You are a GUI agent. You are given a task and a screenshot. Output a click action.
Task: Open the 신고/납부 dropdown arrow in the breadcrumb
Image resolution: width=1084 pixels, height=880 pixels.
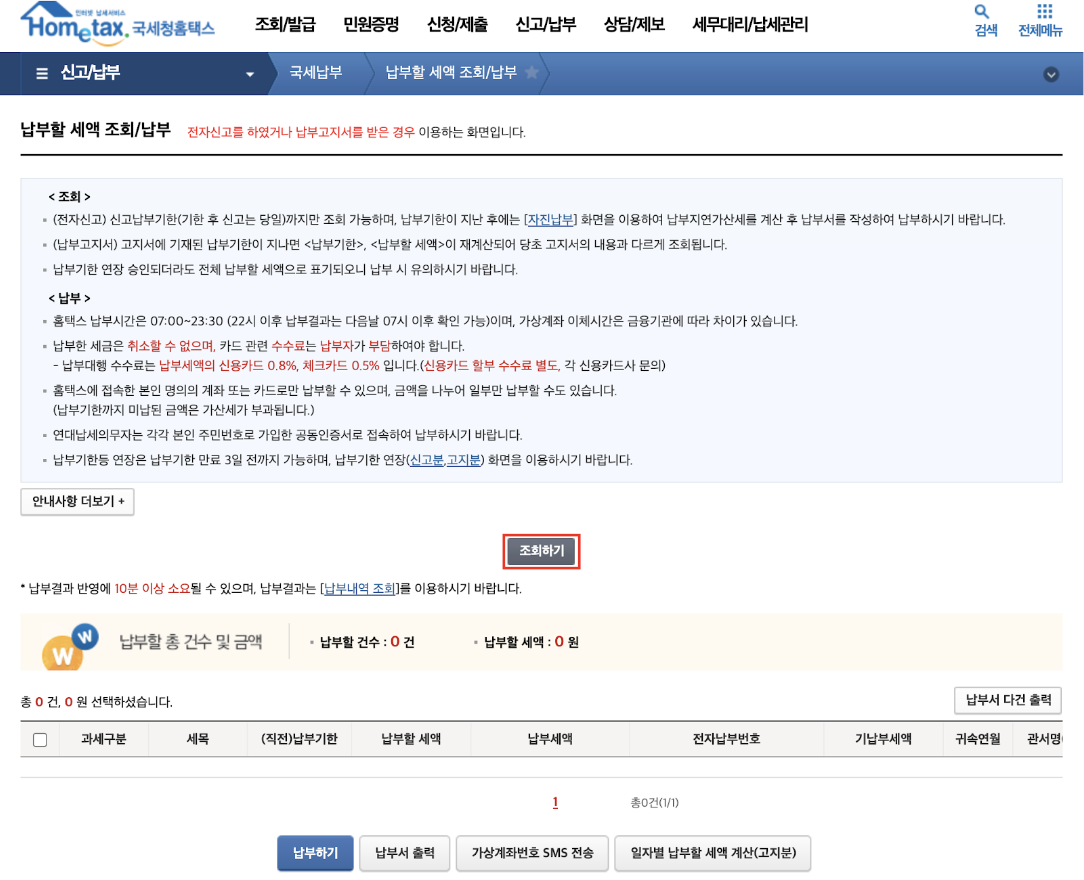point(250,74)
